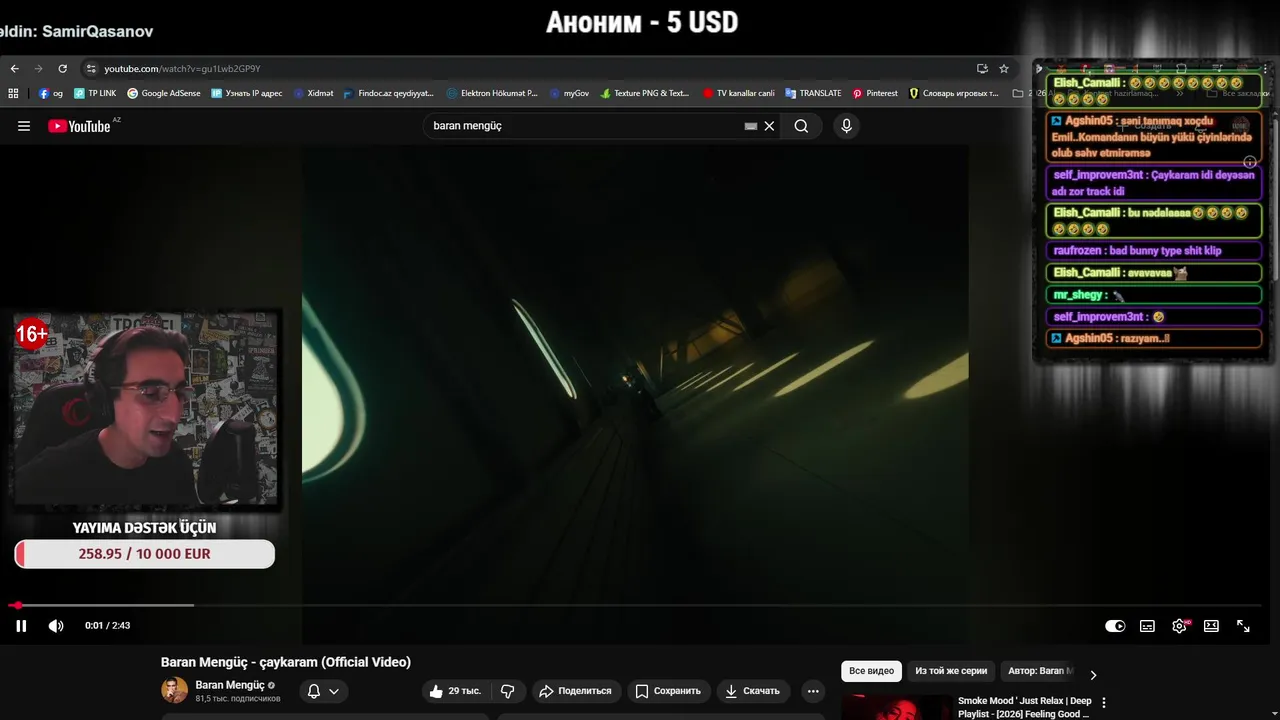The width and height of the screenshot is (1280, 720).
Task: Start voice search with microphone
Action: 846,126
